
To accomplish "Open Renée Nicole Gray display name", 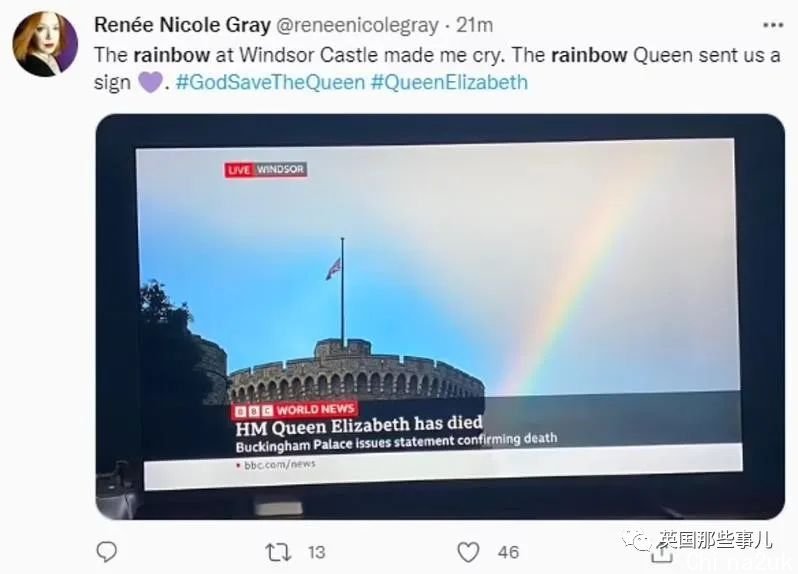I will (182, 25).
